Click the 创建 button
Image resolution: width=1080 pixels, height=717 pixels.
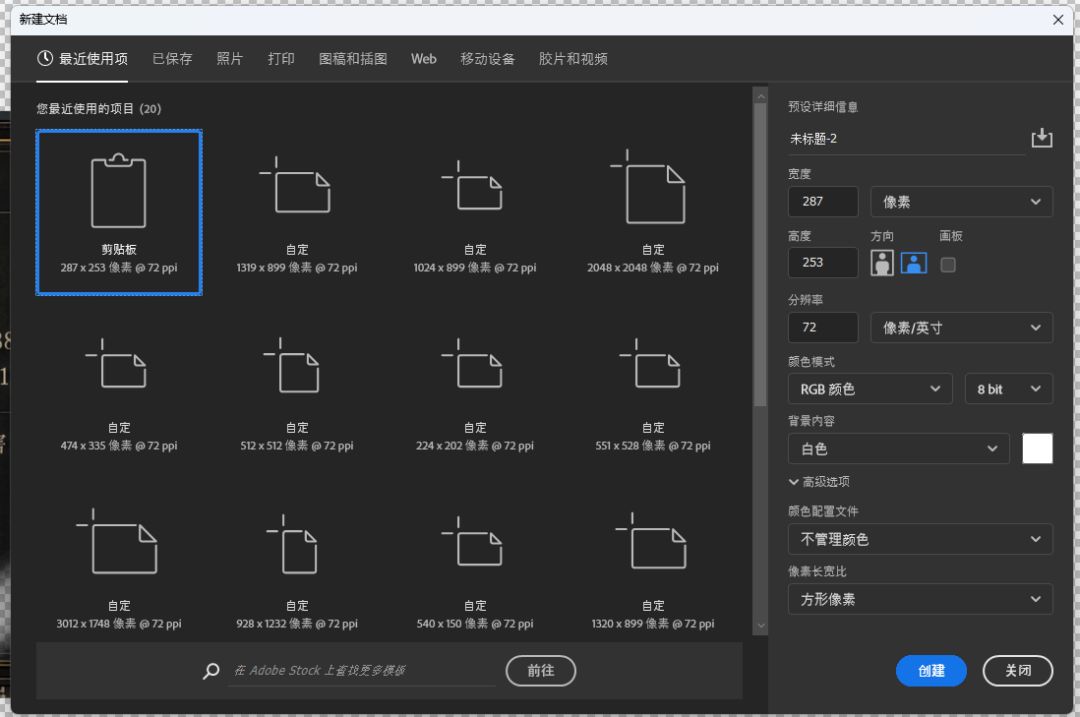coord(931,671)
